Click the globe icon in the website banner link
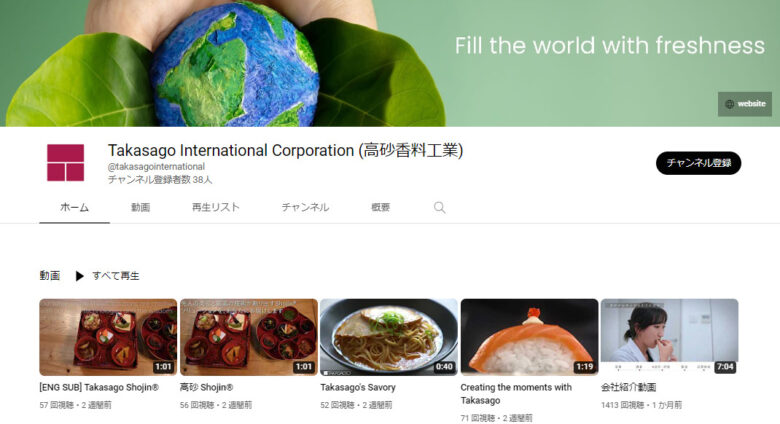Screen dimensions: 780x424 coord(729,104)
